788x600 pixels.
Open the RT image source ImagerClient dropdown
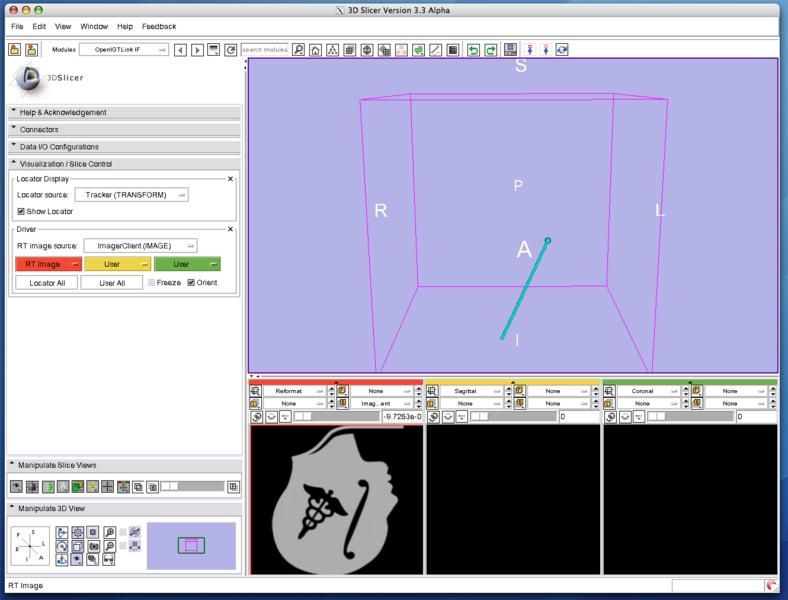[x=140, y=246]
